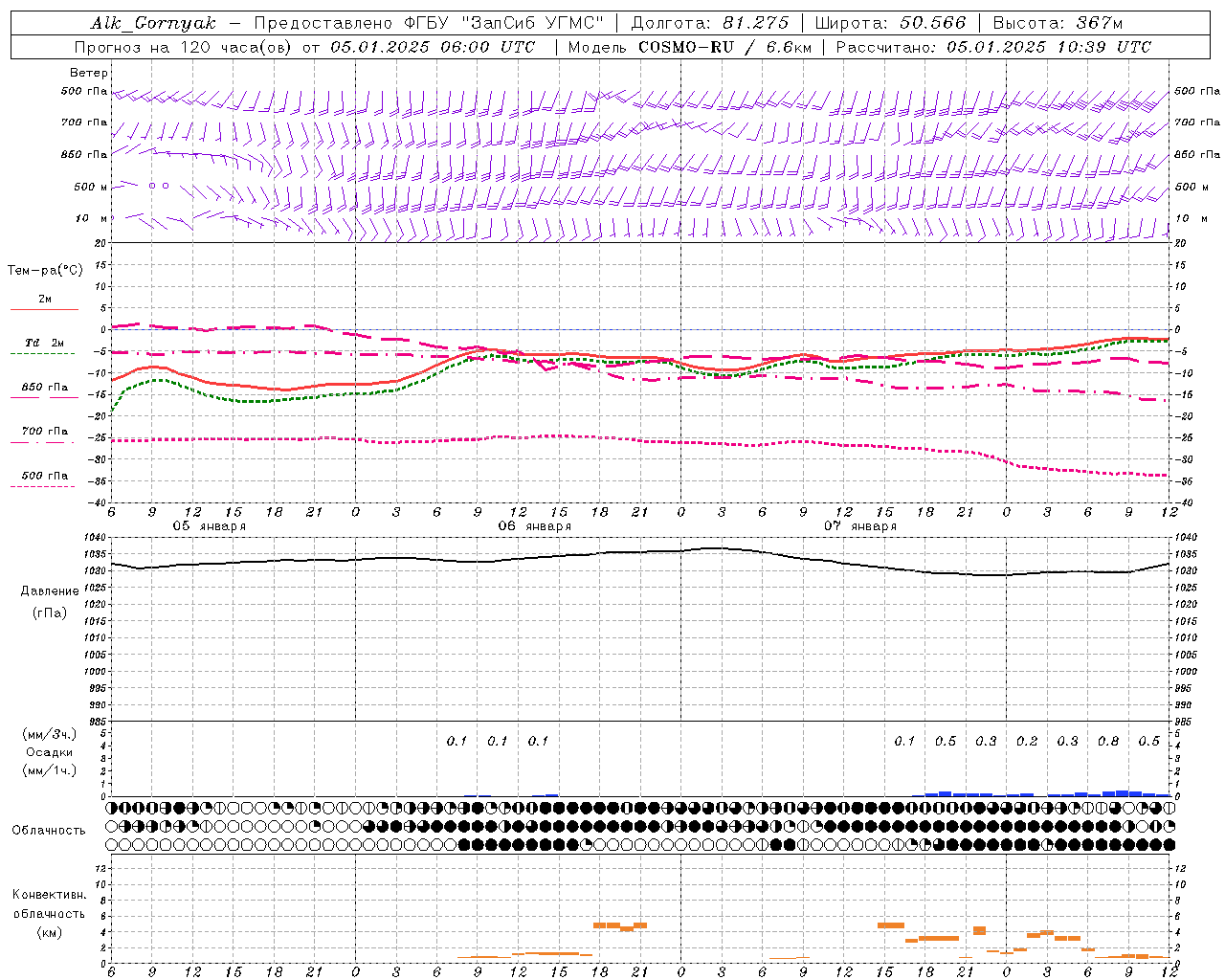Click the date label 05 января
1225x980 pixels.
tap(209, 526)
